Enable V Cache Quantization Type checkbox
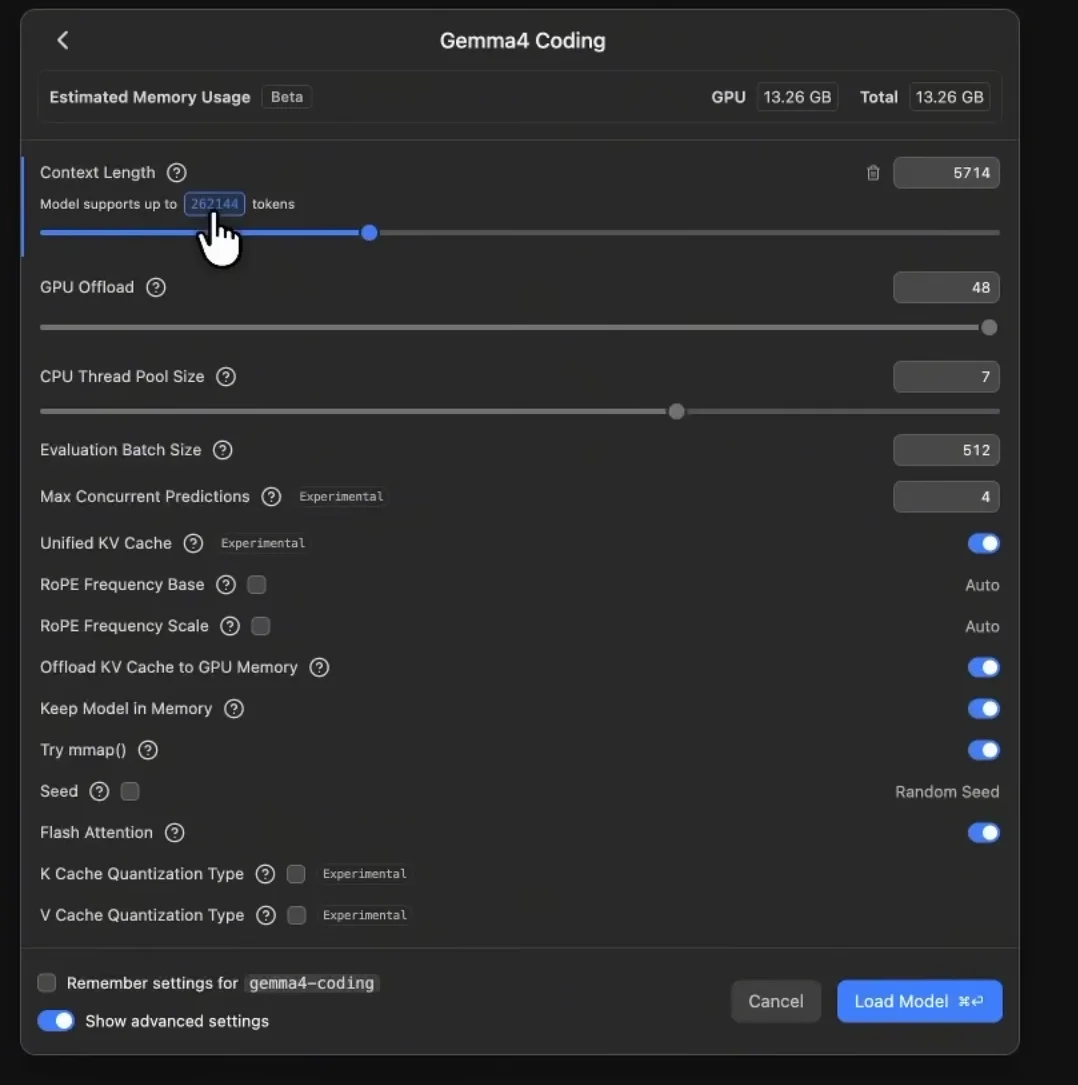This screenshot has width=1078, height=1085. 297,915
